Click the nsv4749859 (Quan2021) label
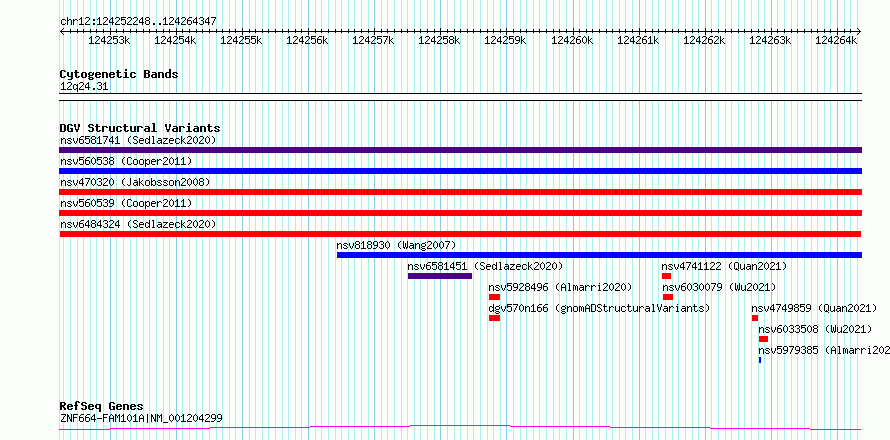The height and width of the screenshot is (440, 890). 815,308
